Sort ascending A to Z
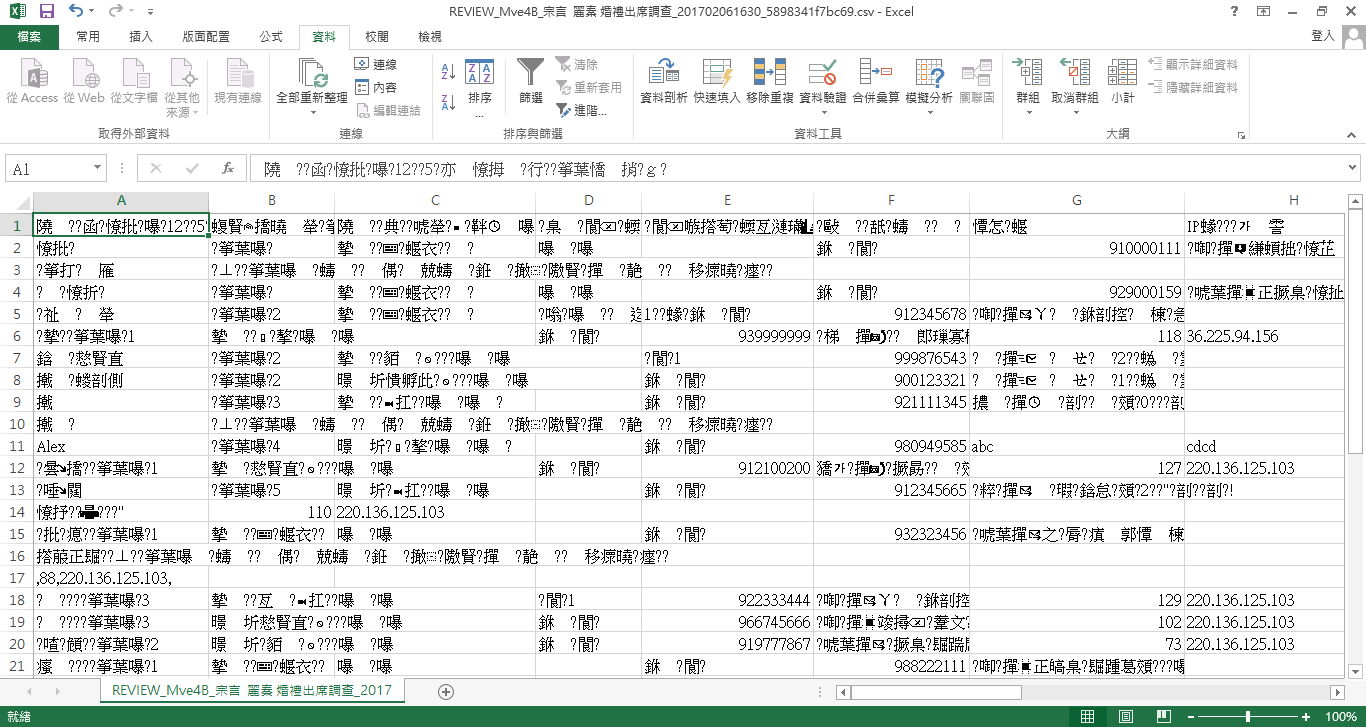 pos(447,72)
